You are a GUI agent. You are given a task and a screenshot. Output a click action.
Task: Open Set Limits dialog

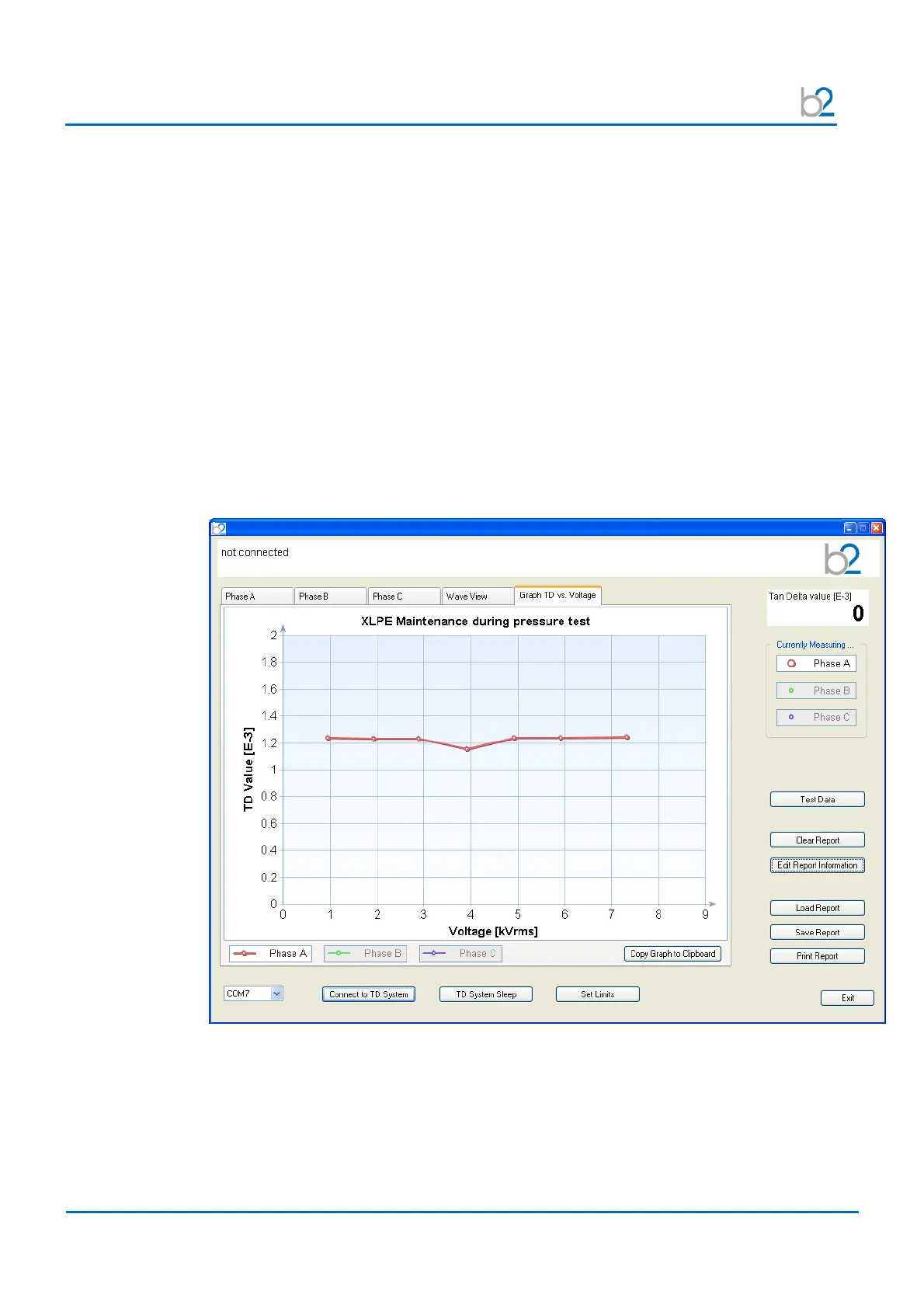(x=597, y=994)
